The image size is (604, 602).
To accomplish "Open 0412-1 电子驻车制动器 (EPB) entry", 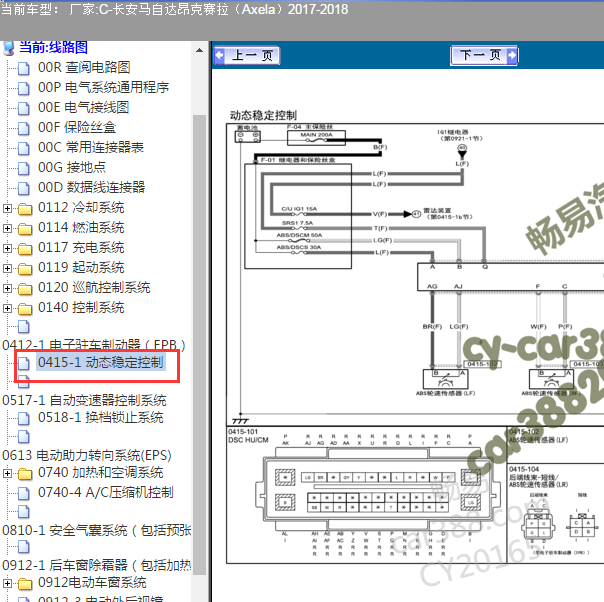I will pos(94,345).
